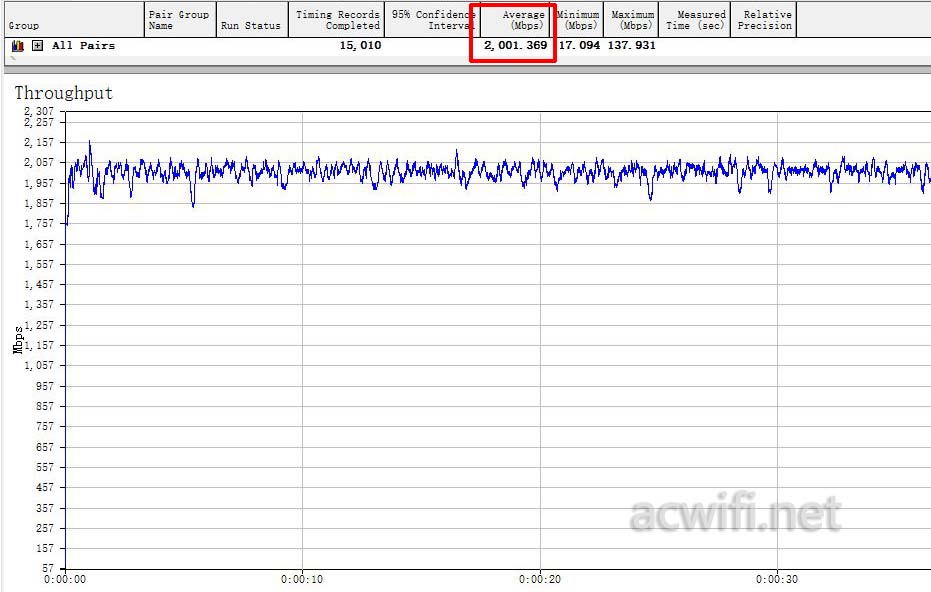Click the Minimum (Mbps) column header
Screen dimensions: 931x592
(x=577, y=20)
